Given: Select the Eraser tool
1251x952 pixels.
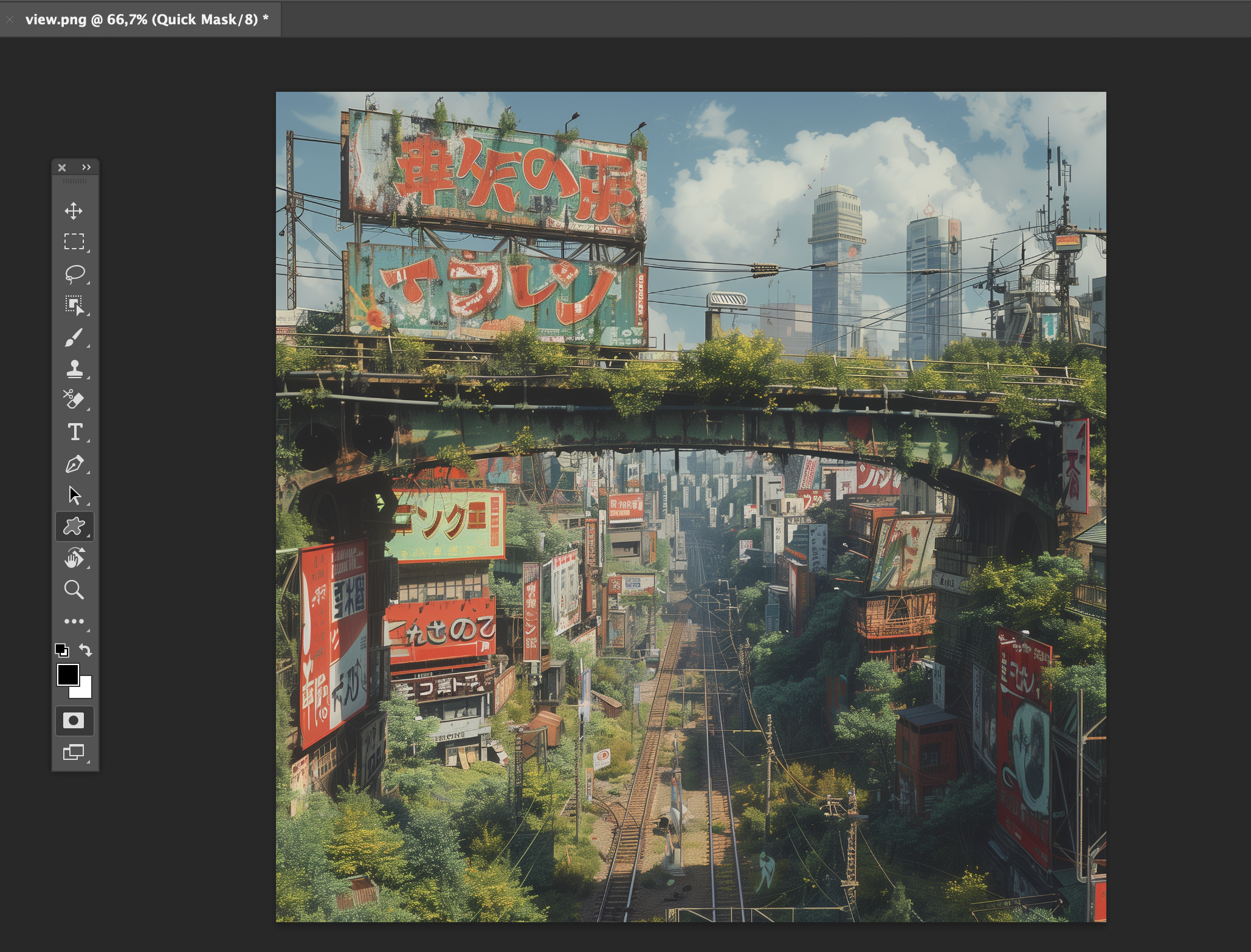Looking at the screenshot, I should (x=74, y=400).
